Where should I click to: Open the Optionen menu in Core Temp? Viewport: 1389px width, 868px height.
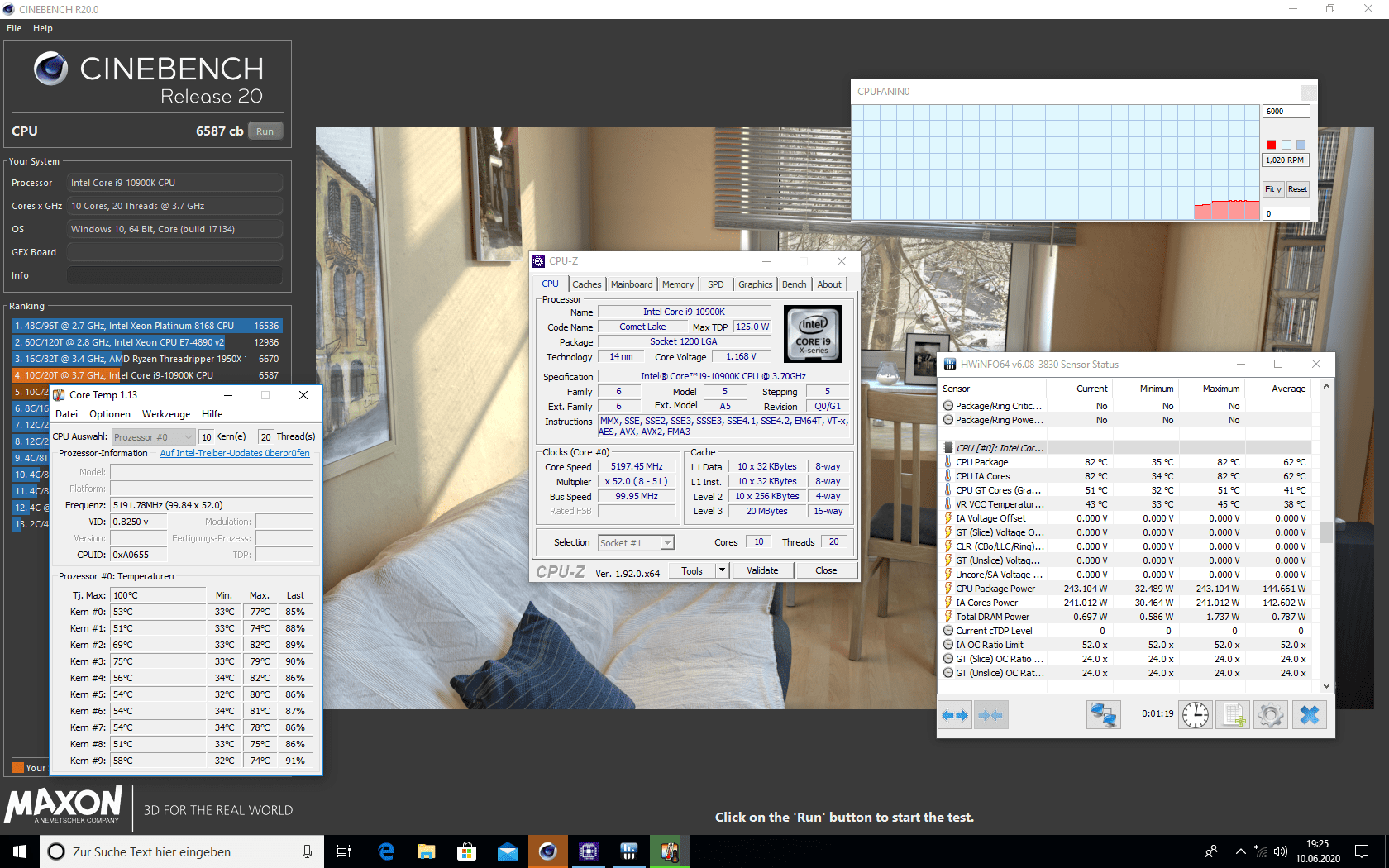(x=110, y=414)
